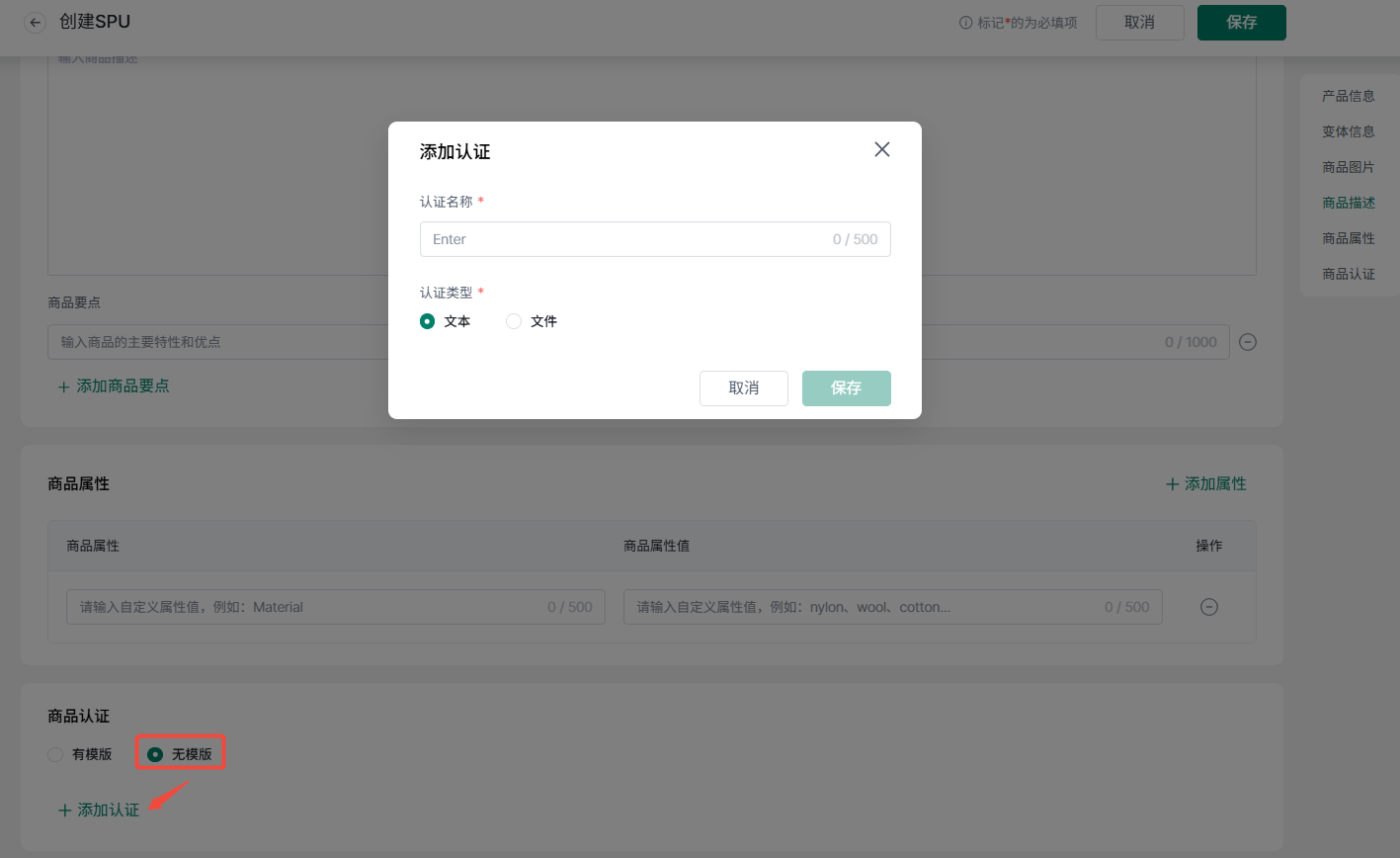The height and width of the screenshot is (858, 1400).
Task: Jump to 商品图片 section
Action: 1349,167
